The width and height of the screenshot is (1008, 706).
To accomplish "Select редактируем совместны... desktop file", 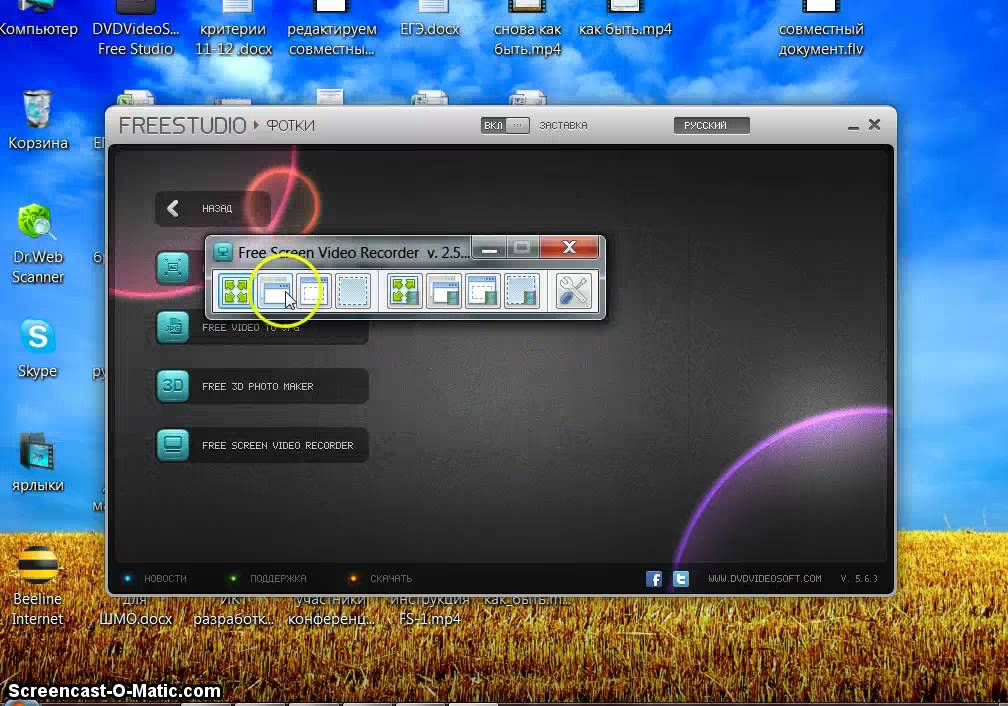I will 332,29.
